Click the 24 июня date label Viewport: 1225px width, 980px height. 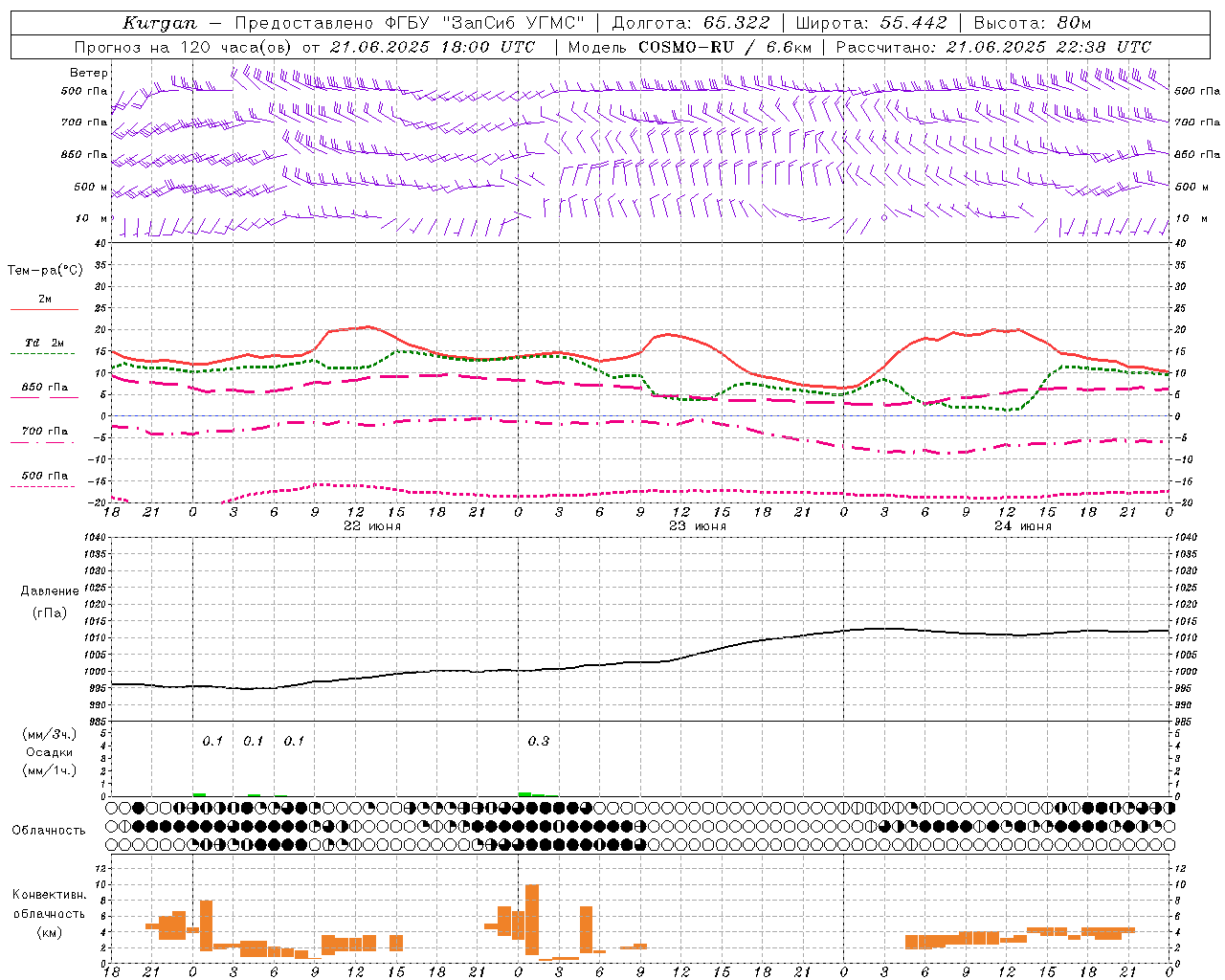click(x=1023, y=526)
